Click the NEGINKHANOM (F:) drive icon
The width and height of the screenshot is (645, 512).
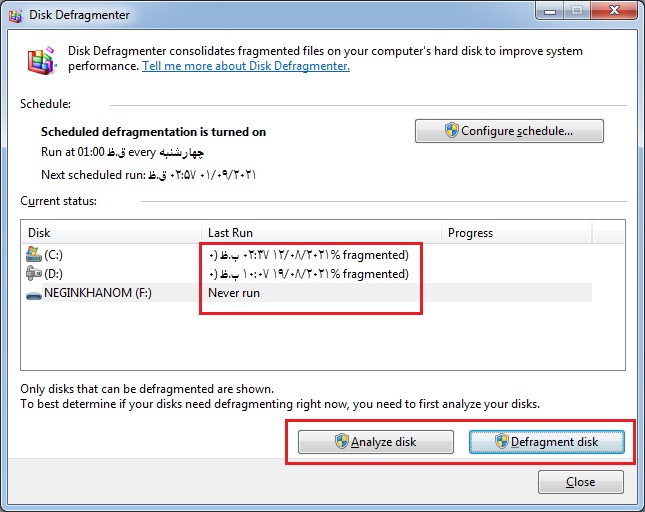click(34, 294)
